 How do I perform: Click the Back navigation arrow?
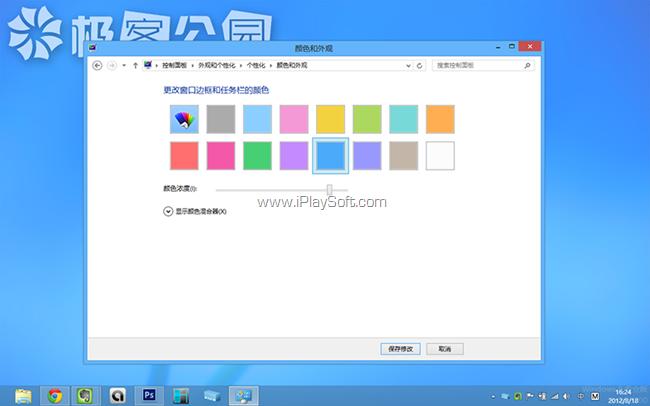click(97, 65)
